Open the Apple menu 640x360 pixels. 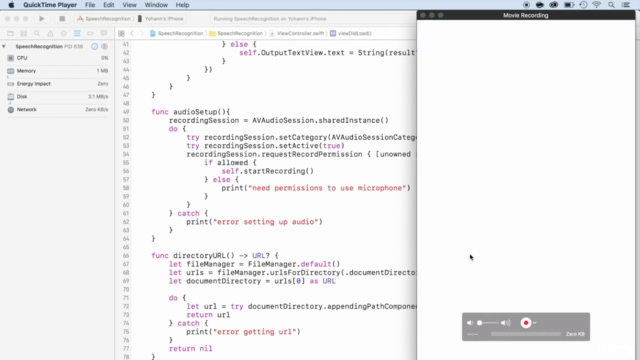(11, 5)
